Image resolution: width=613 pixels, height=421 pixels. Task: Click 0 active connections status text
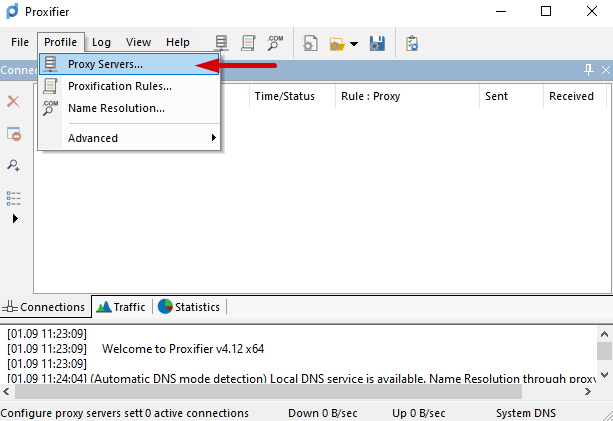pyautogui.click(x=197, y=413)
